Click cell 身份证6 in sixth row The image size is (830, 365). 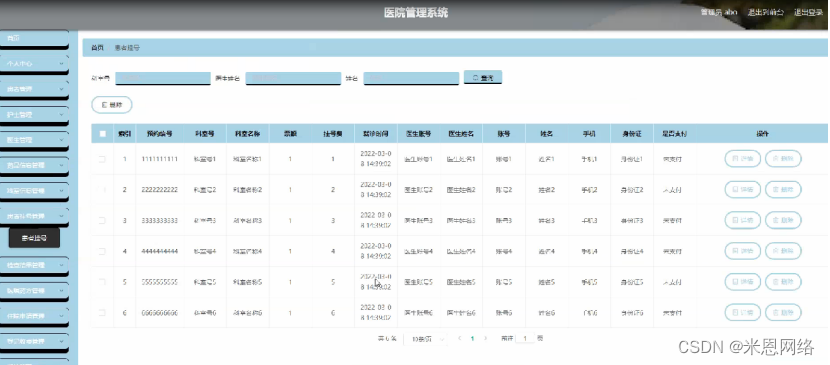pyautogui.click(x=631, y=313)
